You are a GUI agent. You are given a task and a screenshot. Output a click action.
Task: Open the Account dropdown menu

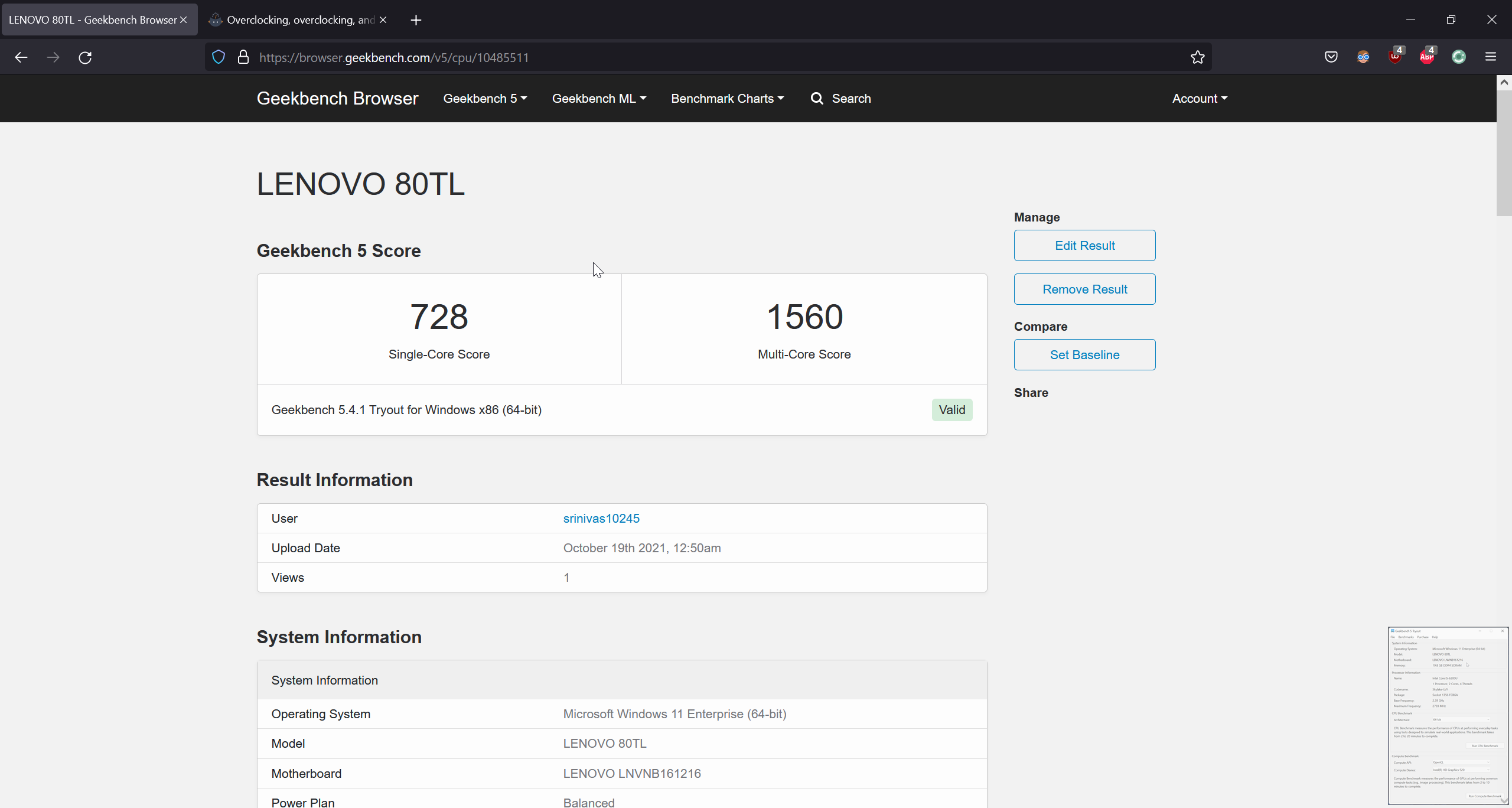point(1200,99)
